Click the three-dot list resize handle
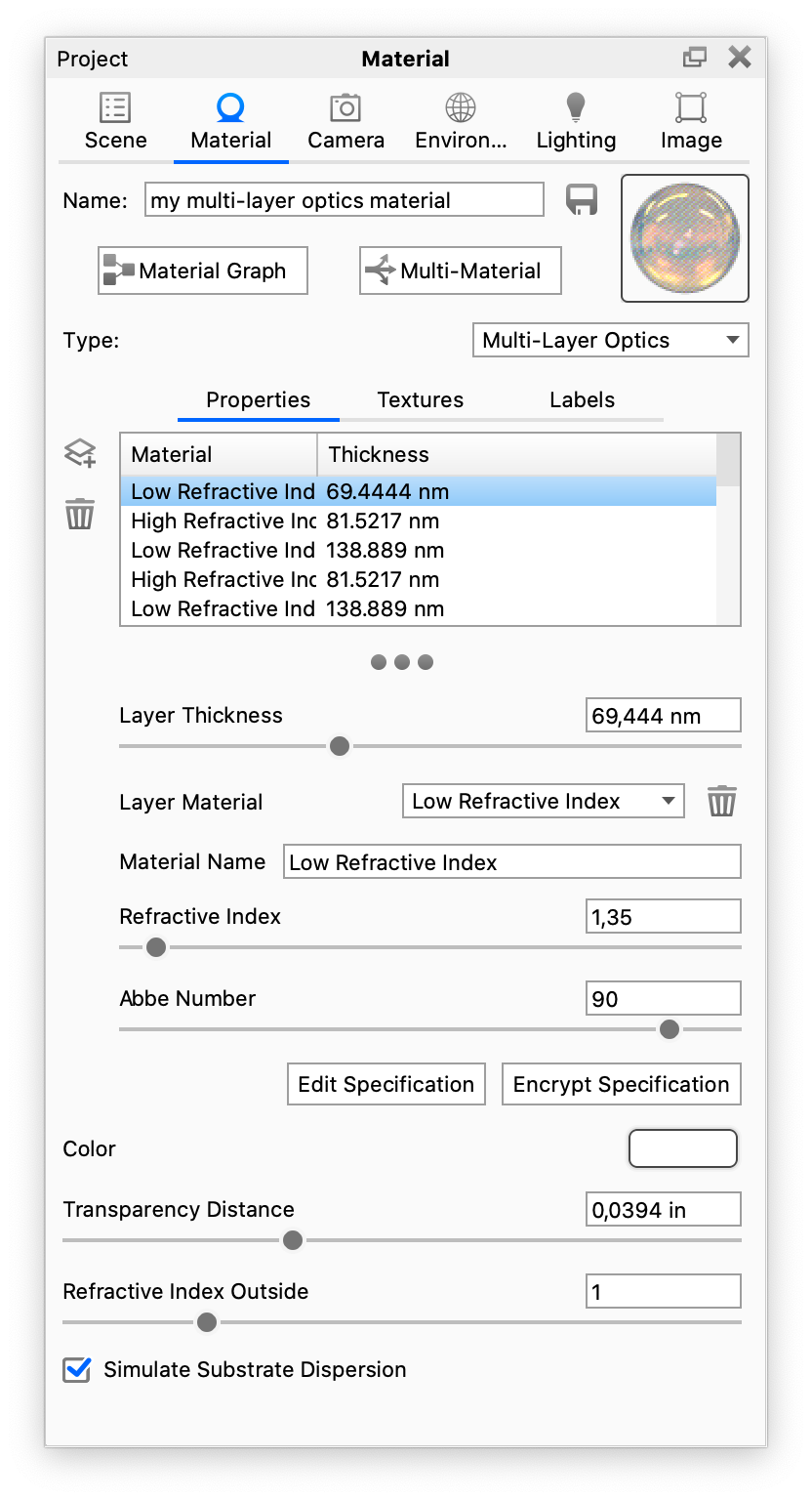The width and height of the screenshot is (812, 1500). pos(402,662)
